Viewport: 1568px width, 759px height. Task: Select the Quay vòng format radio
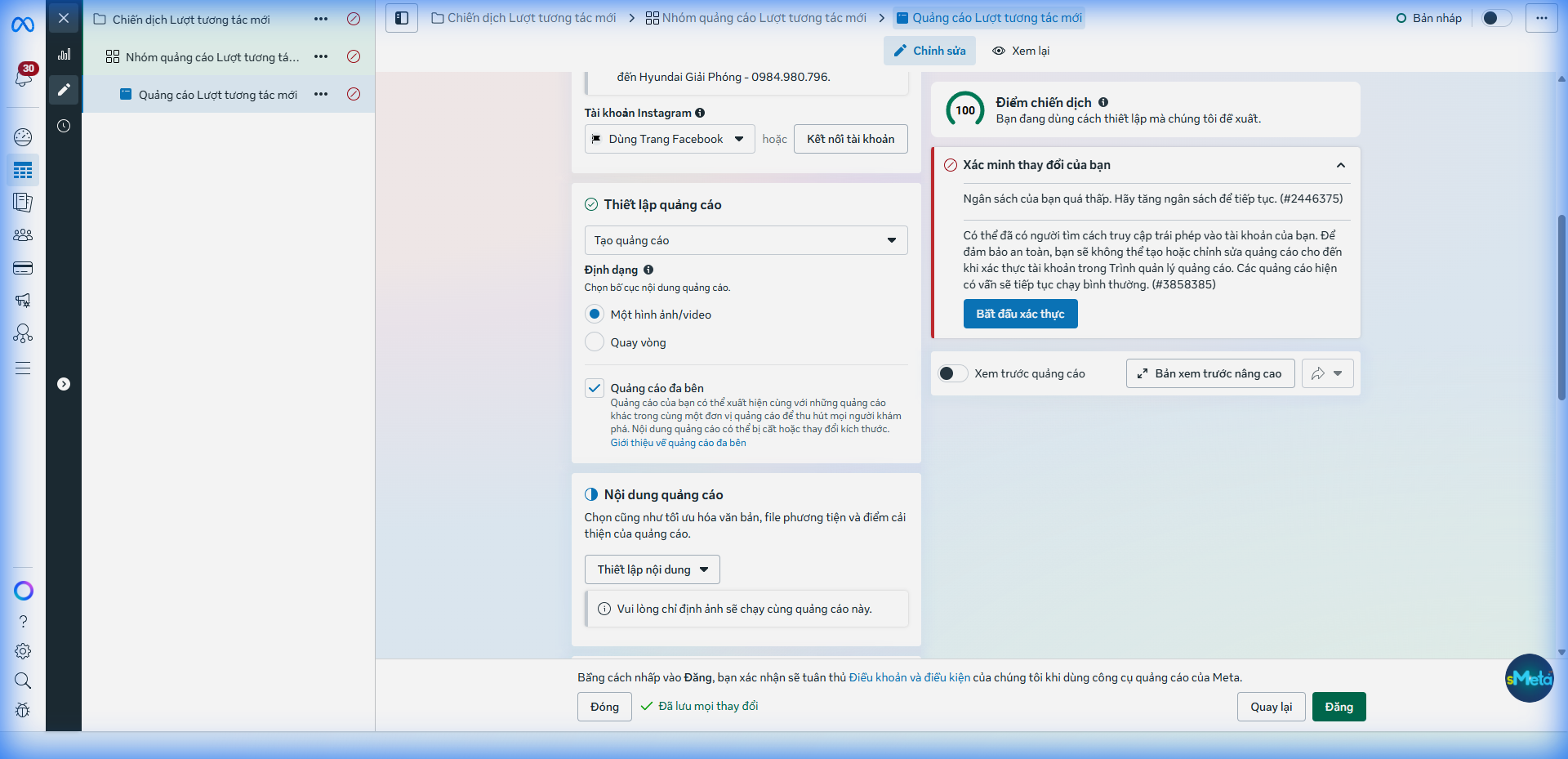595,342
